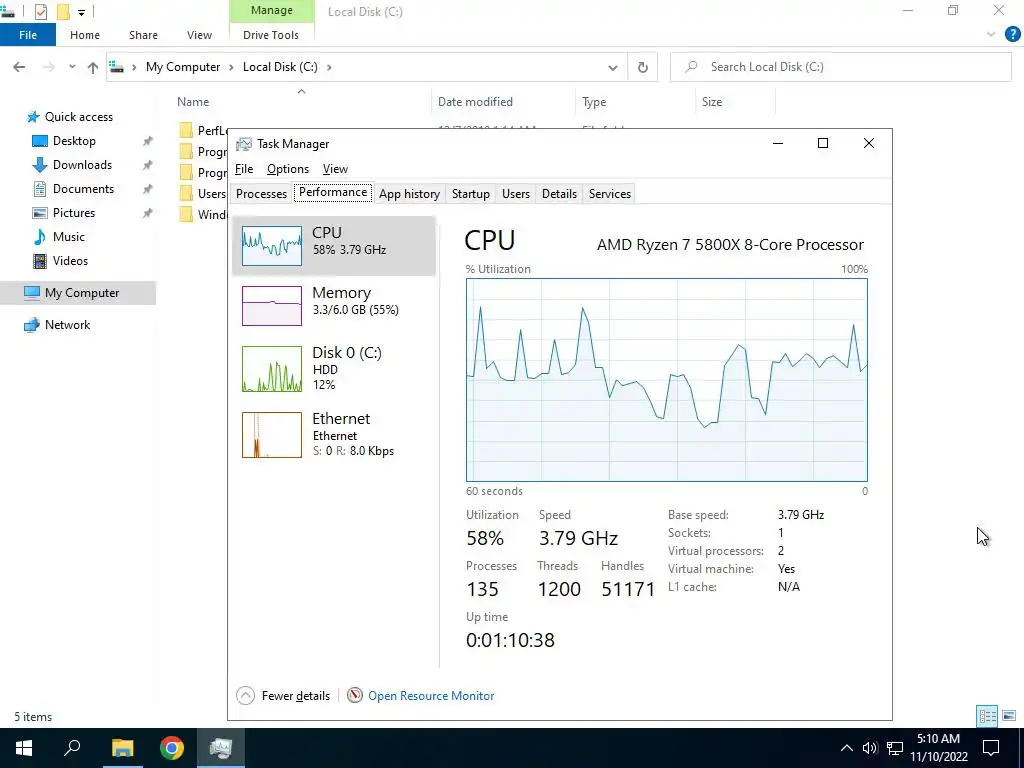1024x768 pixels.
Task: Click the Manage contextual tab header
Action: (x=272, y=10)
